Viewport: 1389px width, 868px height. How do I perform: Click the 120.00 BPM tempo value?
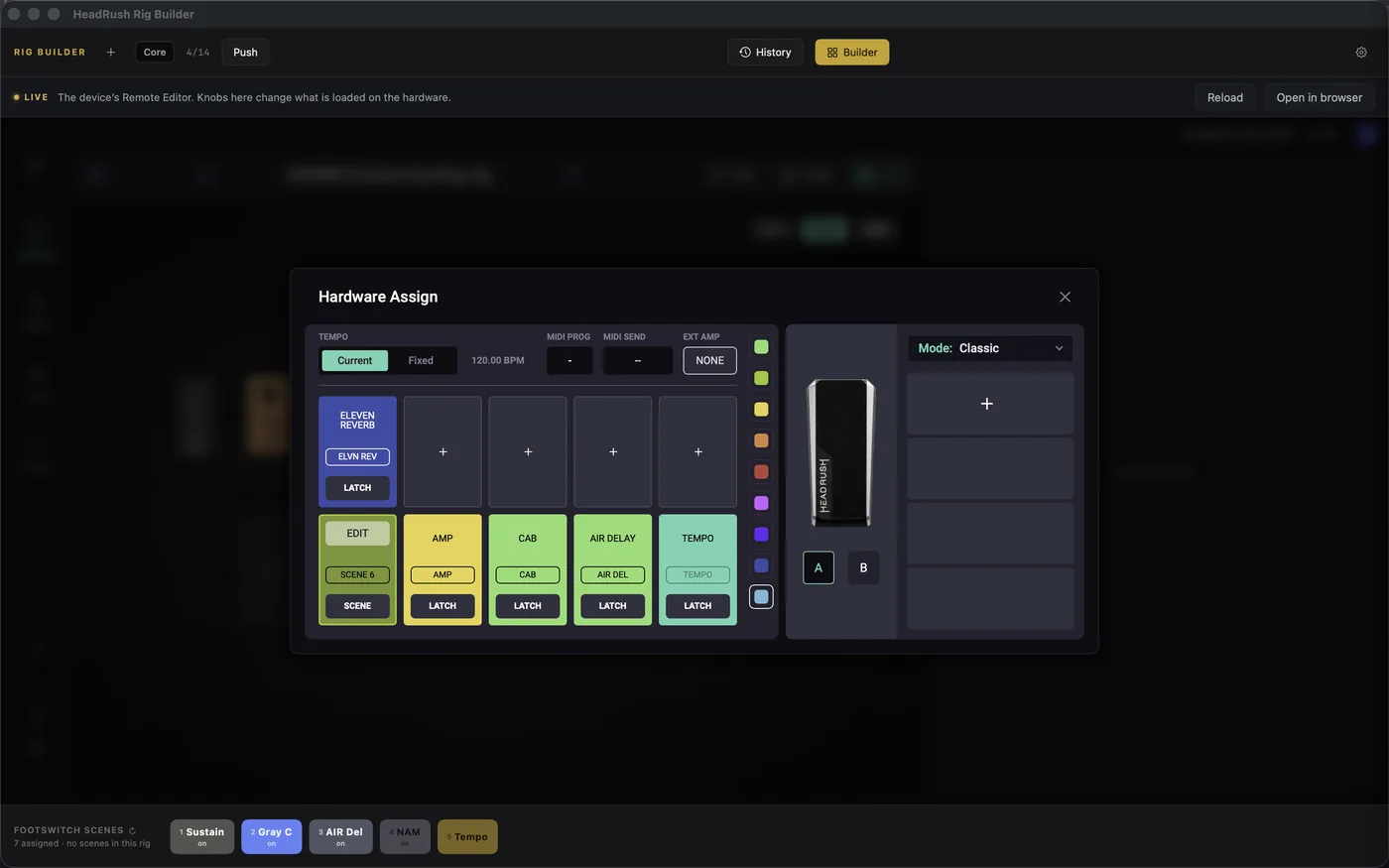point(498,360)
